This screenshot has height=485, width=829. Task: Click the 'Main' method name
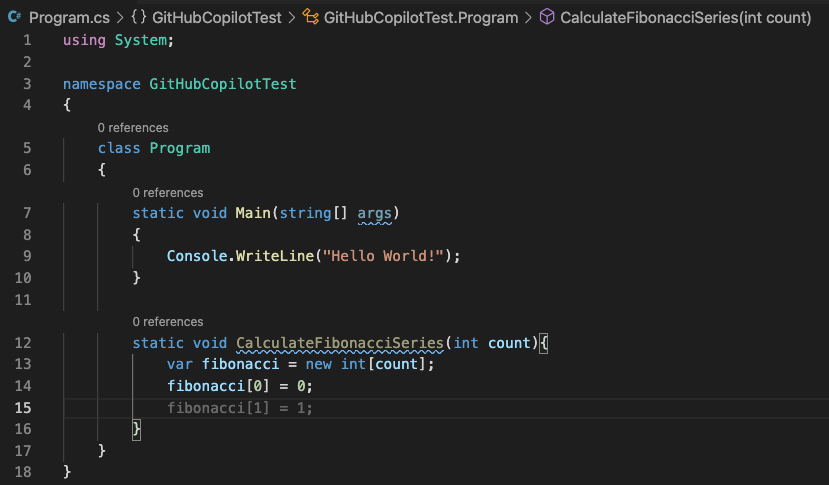click(253, 213)
